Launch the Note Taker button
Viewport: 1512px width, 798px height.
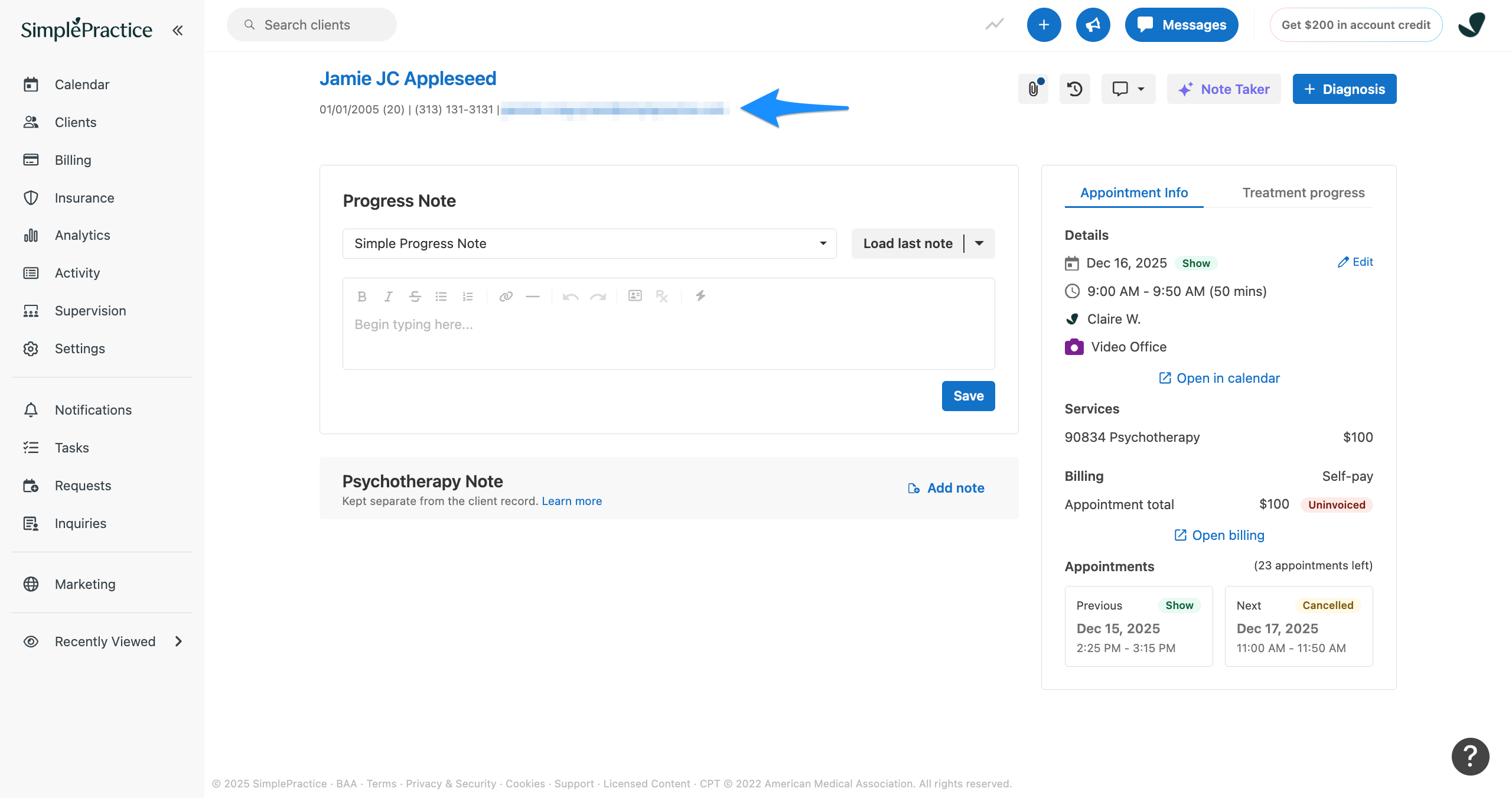pyautogui.click(x=1224, y=89)
